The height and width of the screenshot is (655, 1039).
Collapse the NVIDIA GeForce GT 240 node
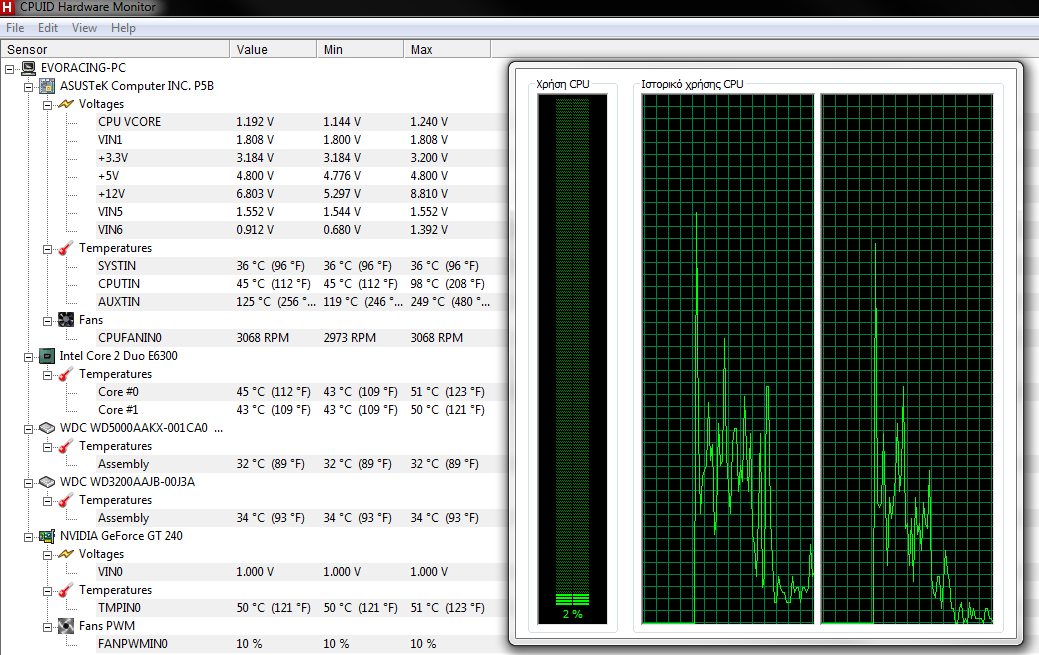(x=28, y=537)
